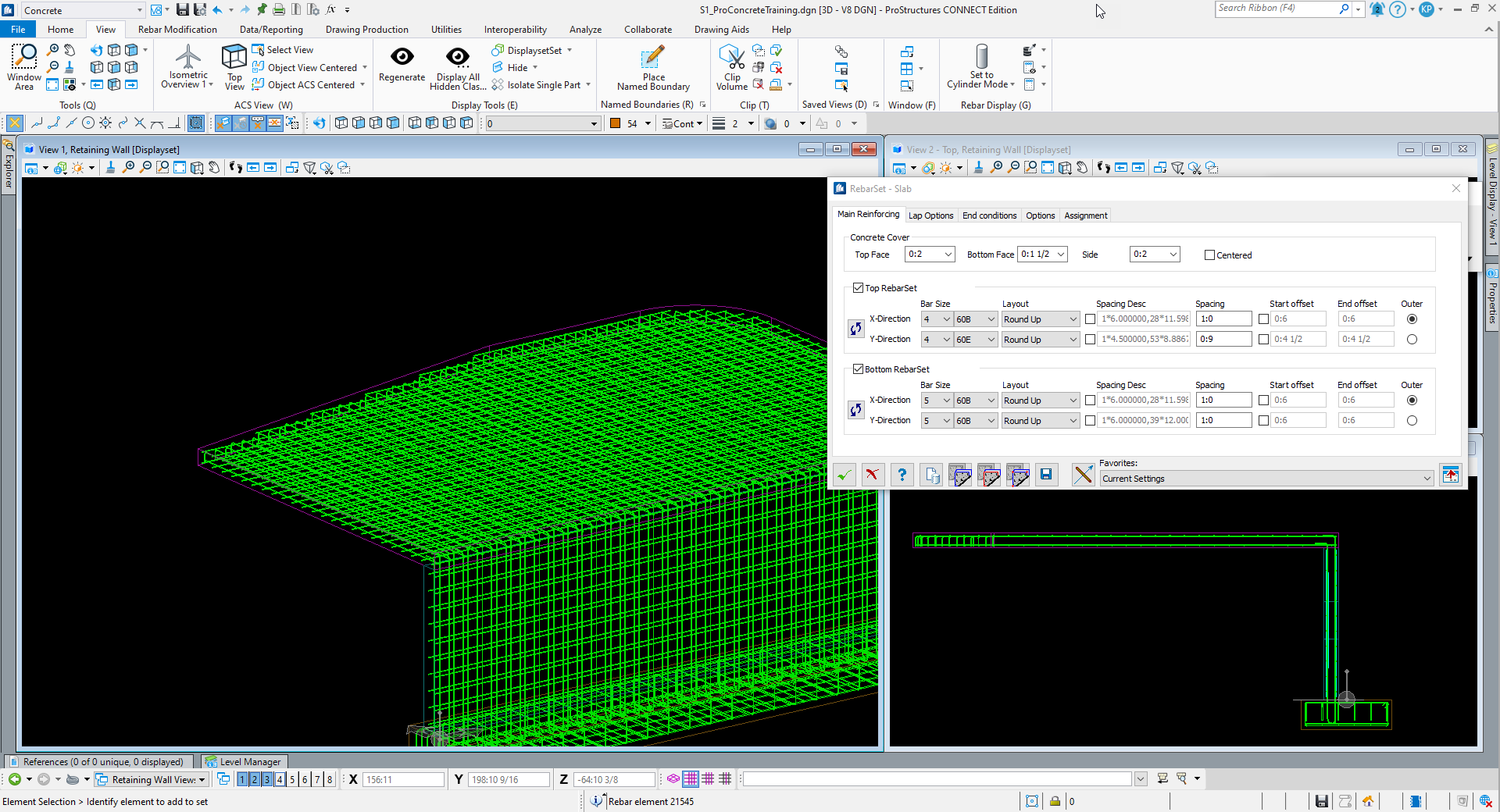Click the RebarSet help question mark
The width and height of the screenshot is (1500, 812).
point(902,475)
